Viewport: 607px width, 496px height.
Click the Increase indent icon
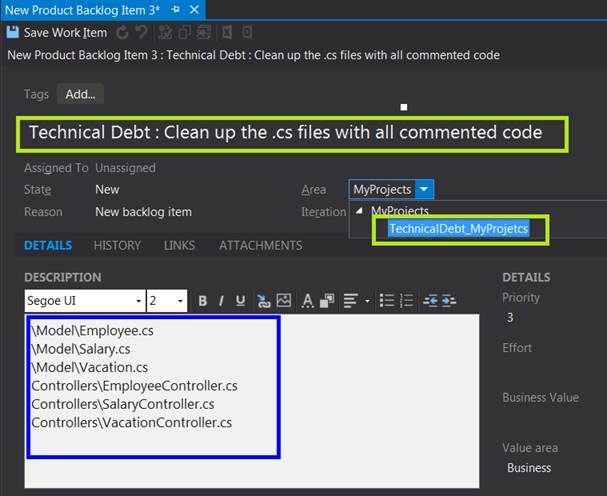pyautogui.click(x=448, y=301)
